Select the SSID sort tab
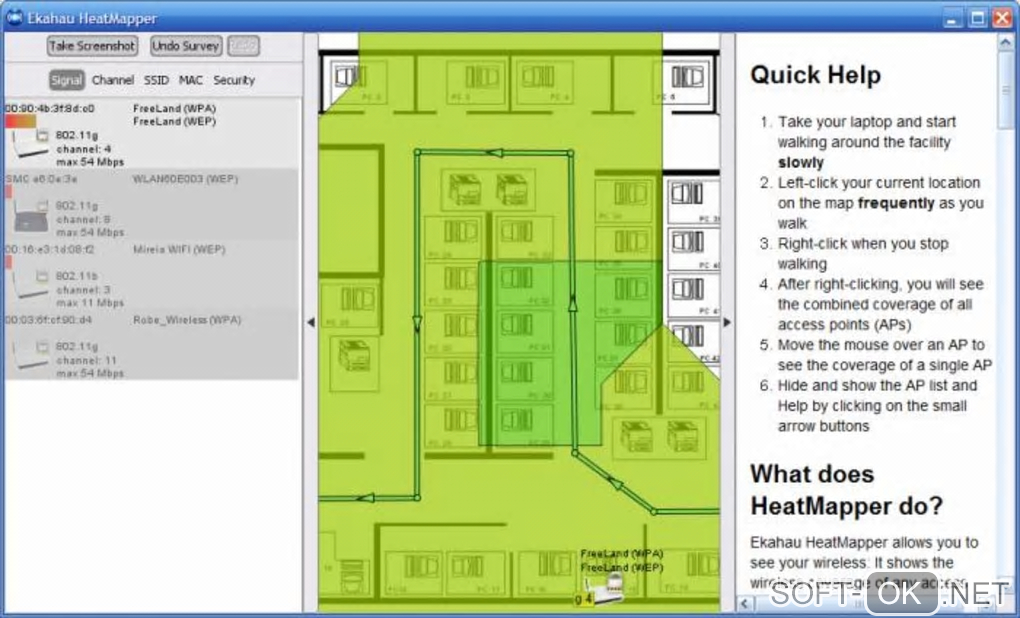 coord(156,80)
